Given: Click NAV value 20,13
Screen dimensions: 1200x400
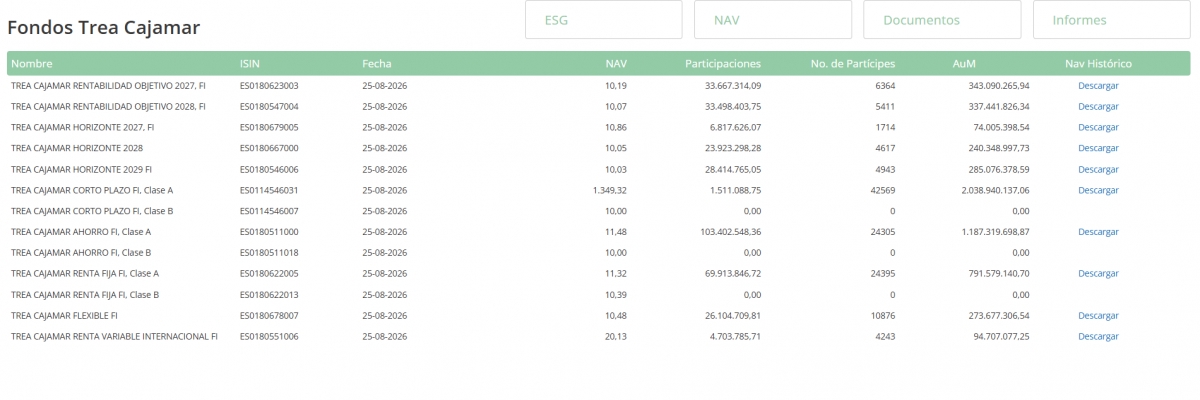Looking at the screenshot, I should coord(616,337).
